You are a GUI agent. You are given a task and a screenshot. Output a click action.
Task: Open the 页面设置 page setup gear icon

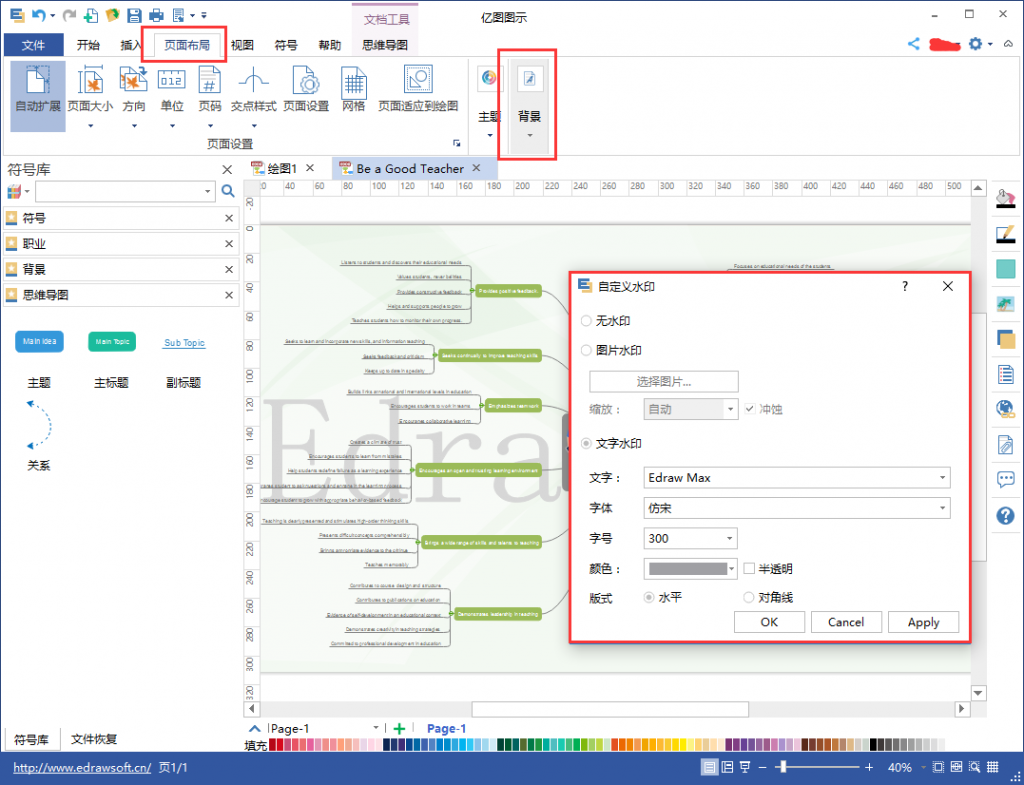click(306, 82)
